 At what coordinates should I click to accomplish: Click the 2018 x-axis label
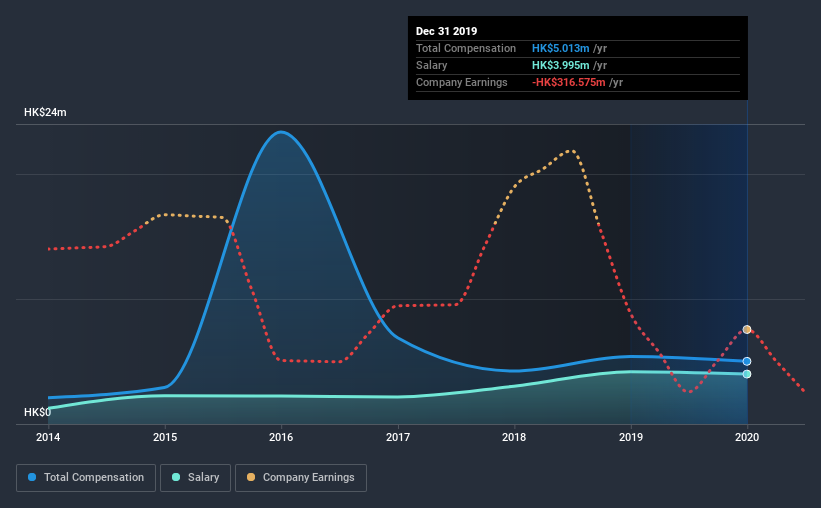514,437
